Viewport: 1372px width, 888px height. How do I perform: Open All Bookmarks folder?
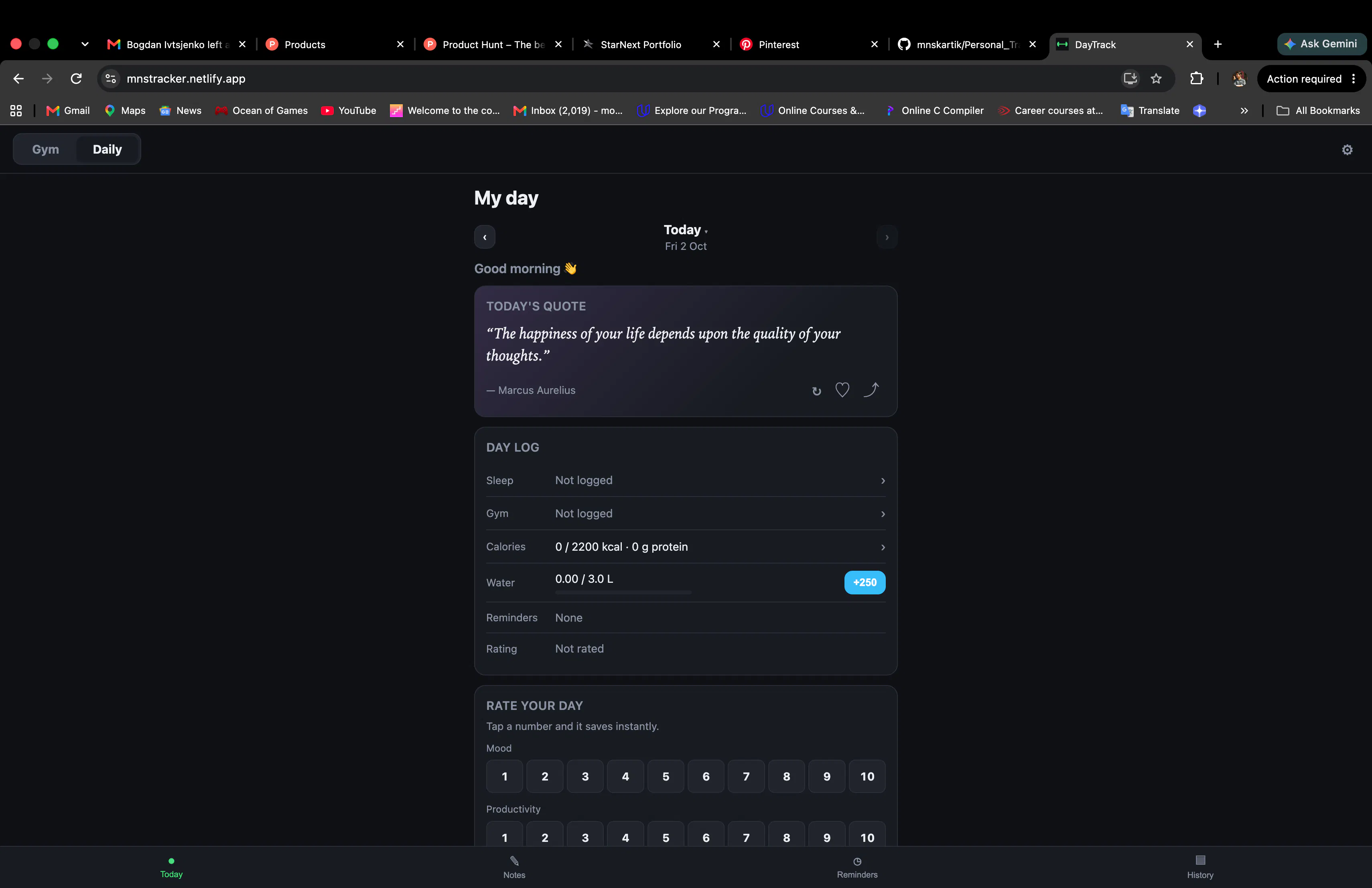point(1318,111)
